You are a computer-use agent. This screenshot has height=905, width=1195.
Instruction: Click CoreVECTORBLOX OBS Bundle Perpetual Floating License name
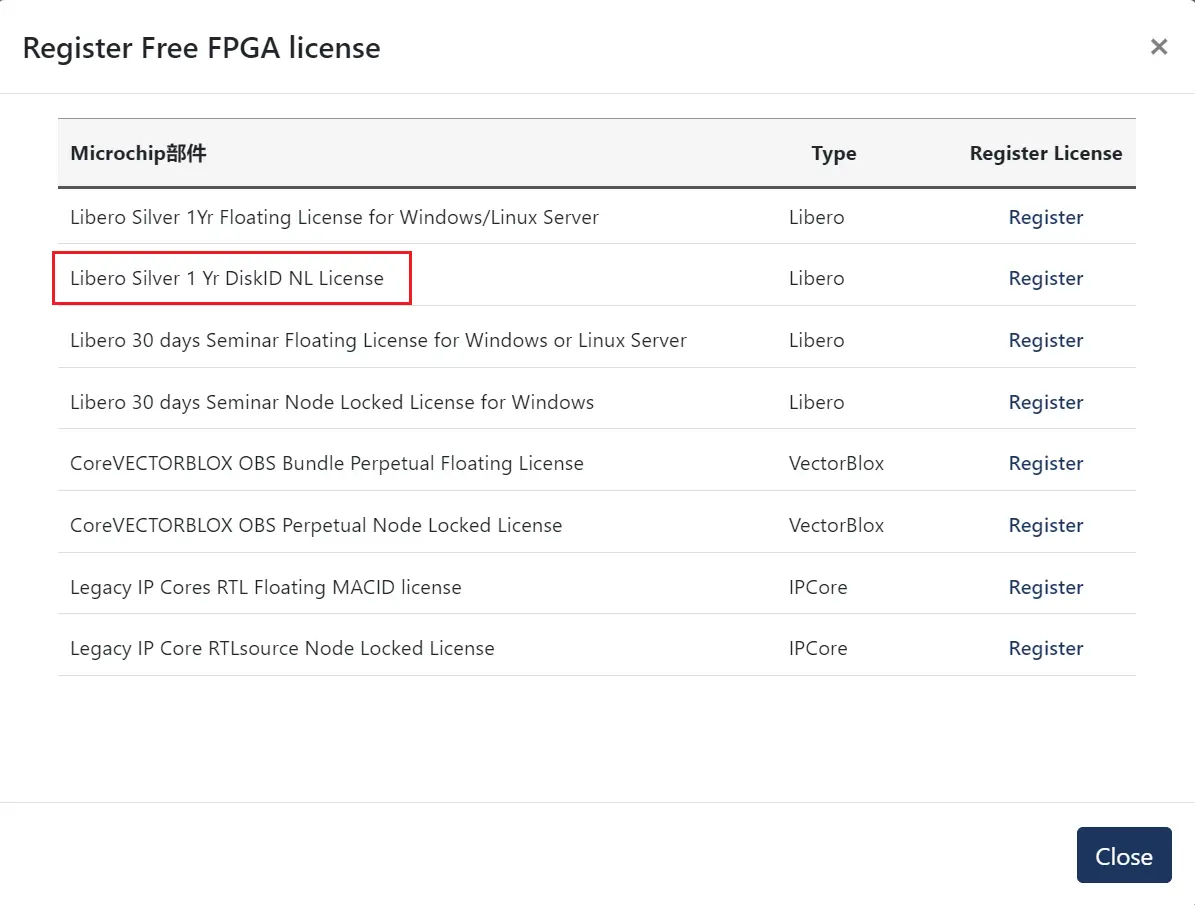pos(326,463)
